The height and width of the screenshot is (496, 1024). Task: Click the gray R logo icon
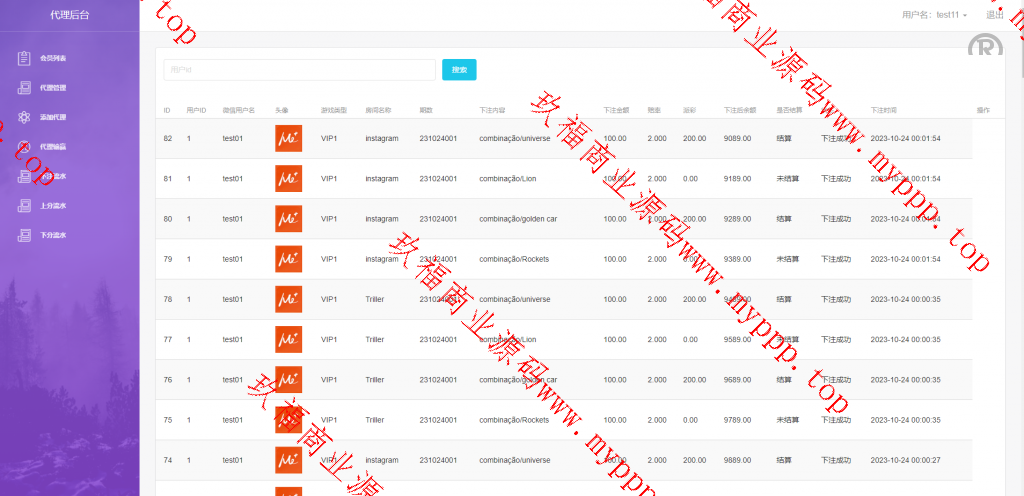(x=984, y=48)
